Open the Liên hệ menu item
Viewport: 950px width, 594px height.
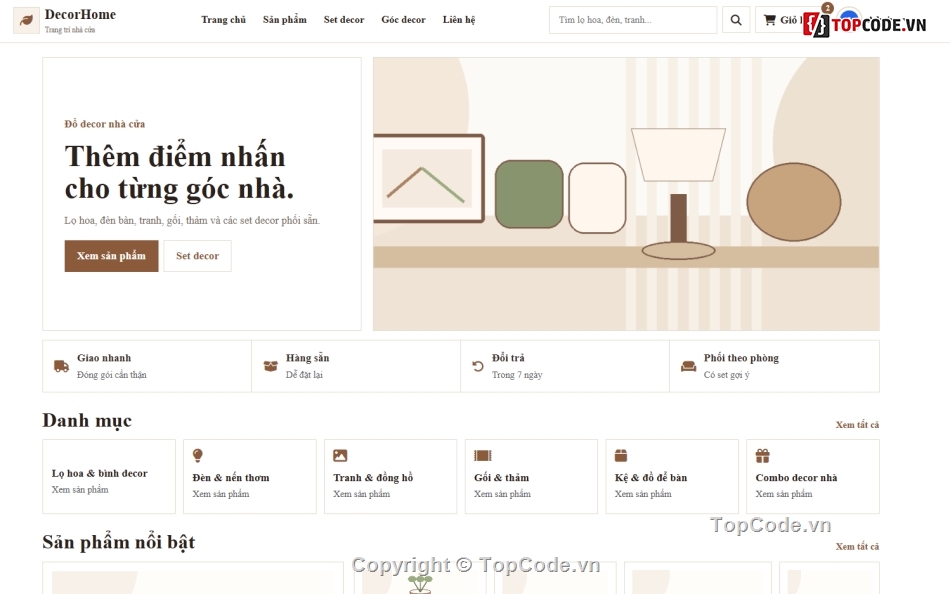(459, 20)
